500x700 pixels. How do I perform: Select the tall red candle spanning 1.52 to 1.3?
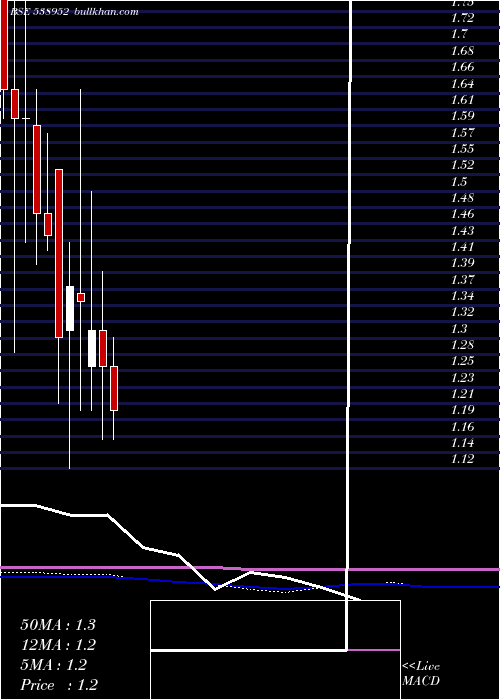tap(59, 254)
